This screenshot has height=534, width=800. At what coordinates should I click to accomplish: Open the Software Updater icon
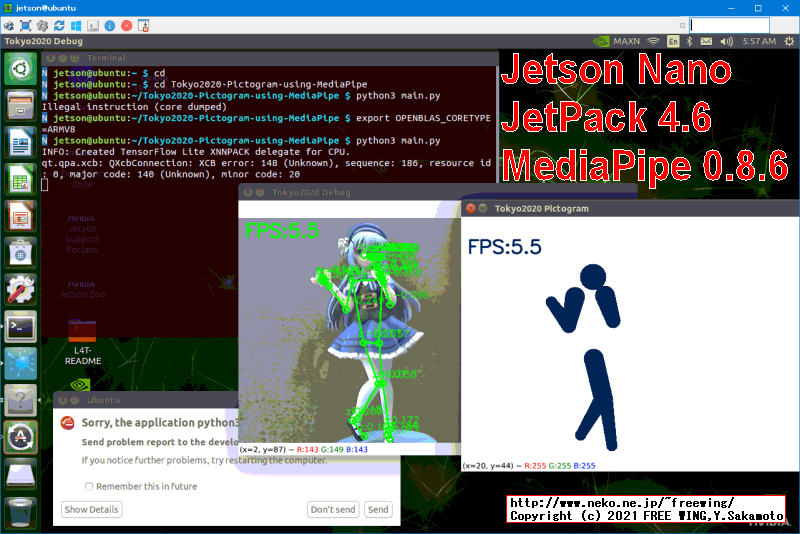tap(21, 436)
